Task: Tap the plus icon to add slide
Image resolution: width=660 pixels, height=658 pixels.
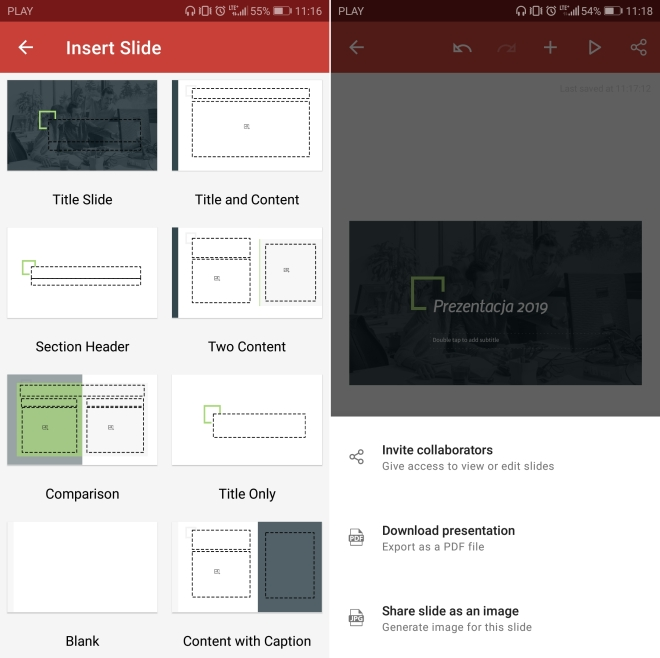Action: coord(550,47)
